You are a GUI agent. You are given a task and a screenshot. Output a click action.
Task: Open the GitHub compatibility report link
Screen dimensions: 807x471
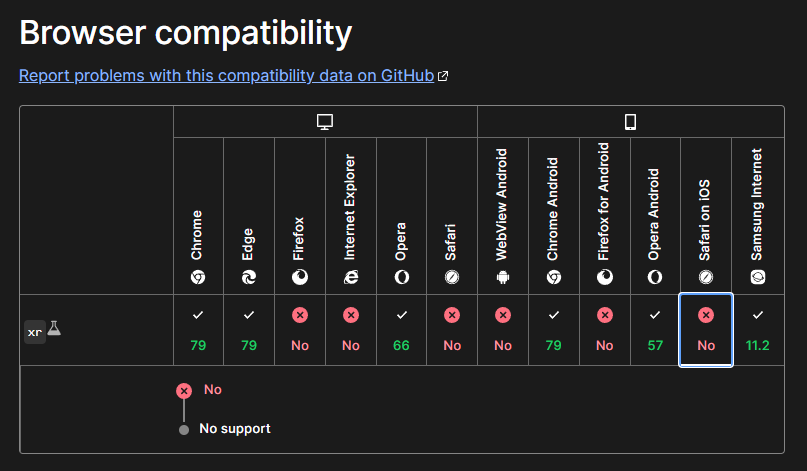click(x=226, y=76)
